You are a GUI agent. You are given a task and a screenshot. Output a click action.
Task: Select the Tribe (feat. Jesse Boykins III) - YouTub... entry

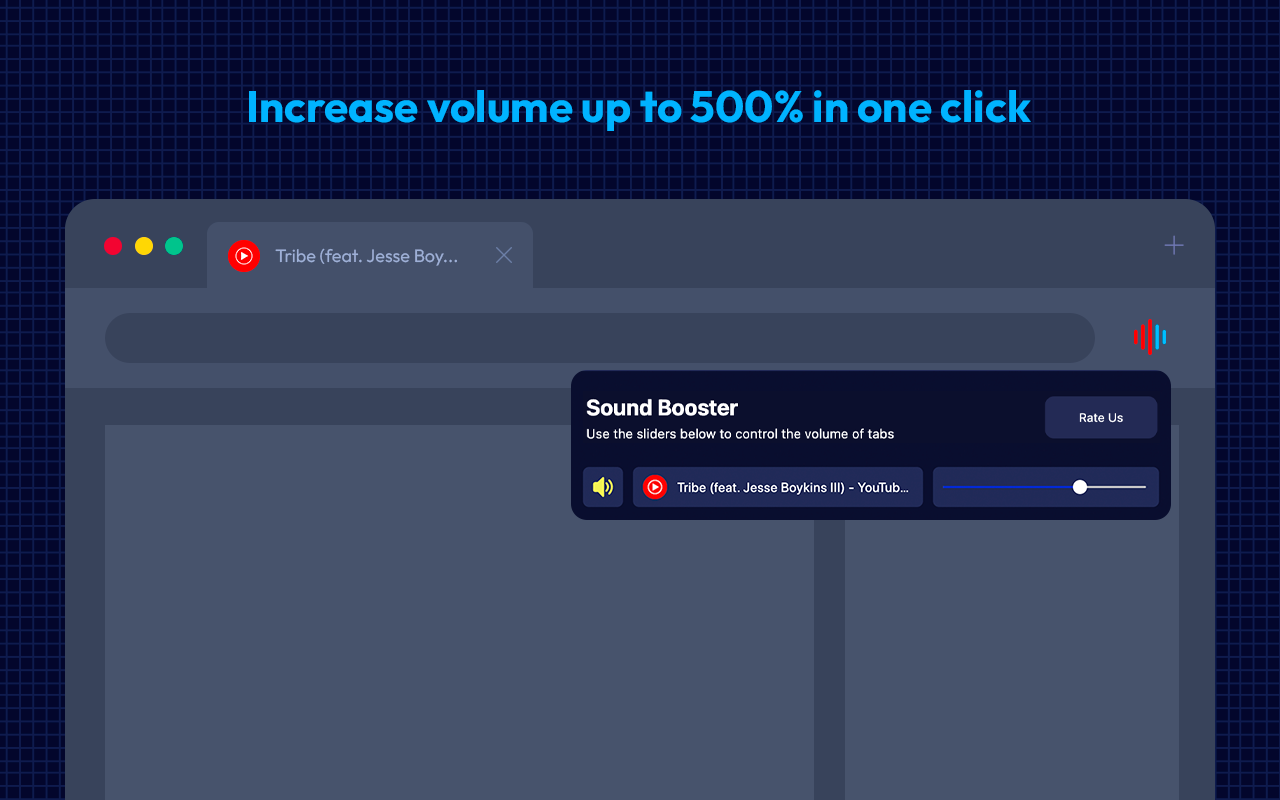click(778, 487)
